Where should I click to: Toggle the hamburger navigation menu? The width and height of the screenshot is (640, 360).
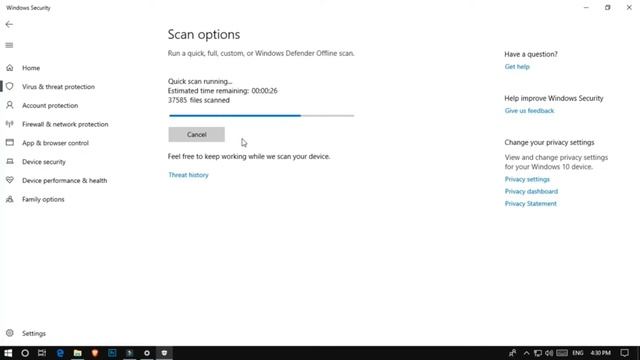(x=9, y=45)
